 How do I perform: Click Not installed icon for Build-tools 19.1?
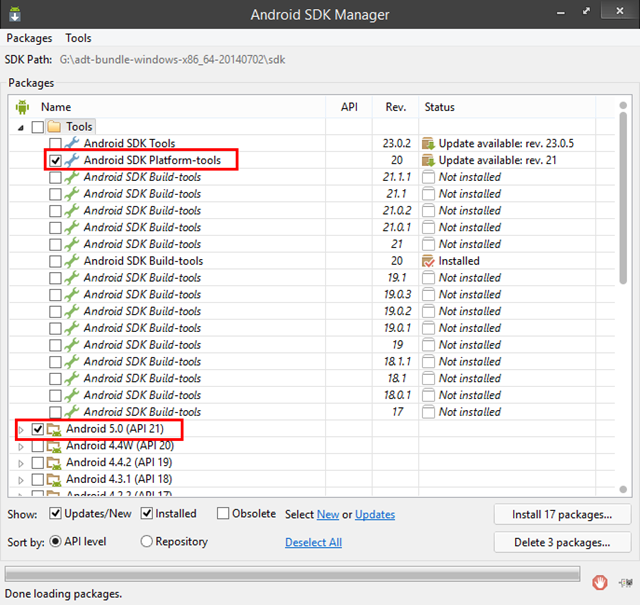428,278
